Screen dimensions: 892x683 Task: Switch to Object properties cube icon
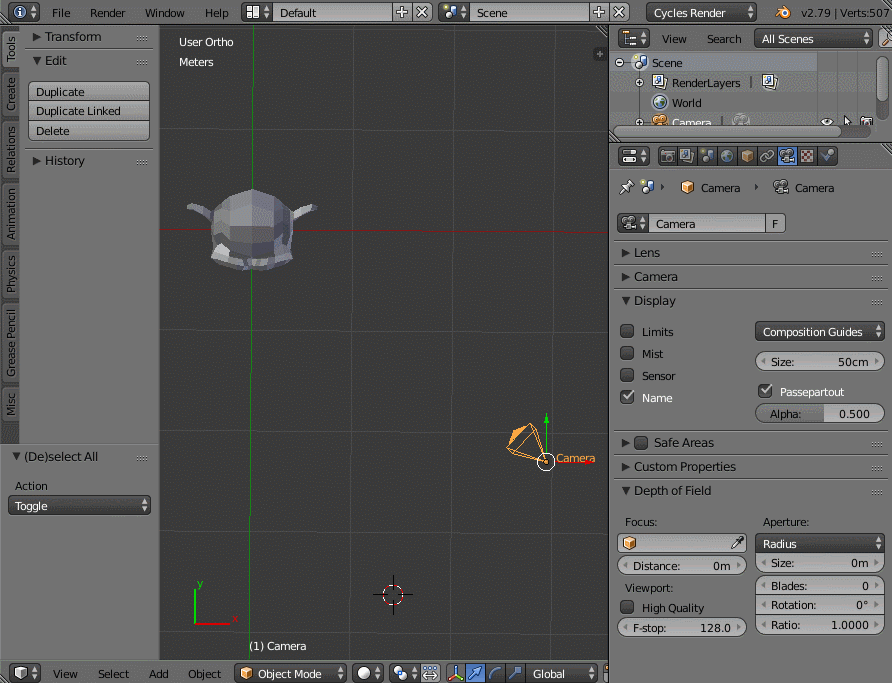[747, 156]
